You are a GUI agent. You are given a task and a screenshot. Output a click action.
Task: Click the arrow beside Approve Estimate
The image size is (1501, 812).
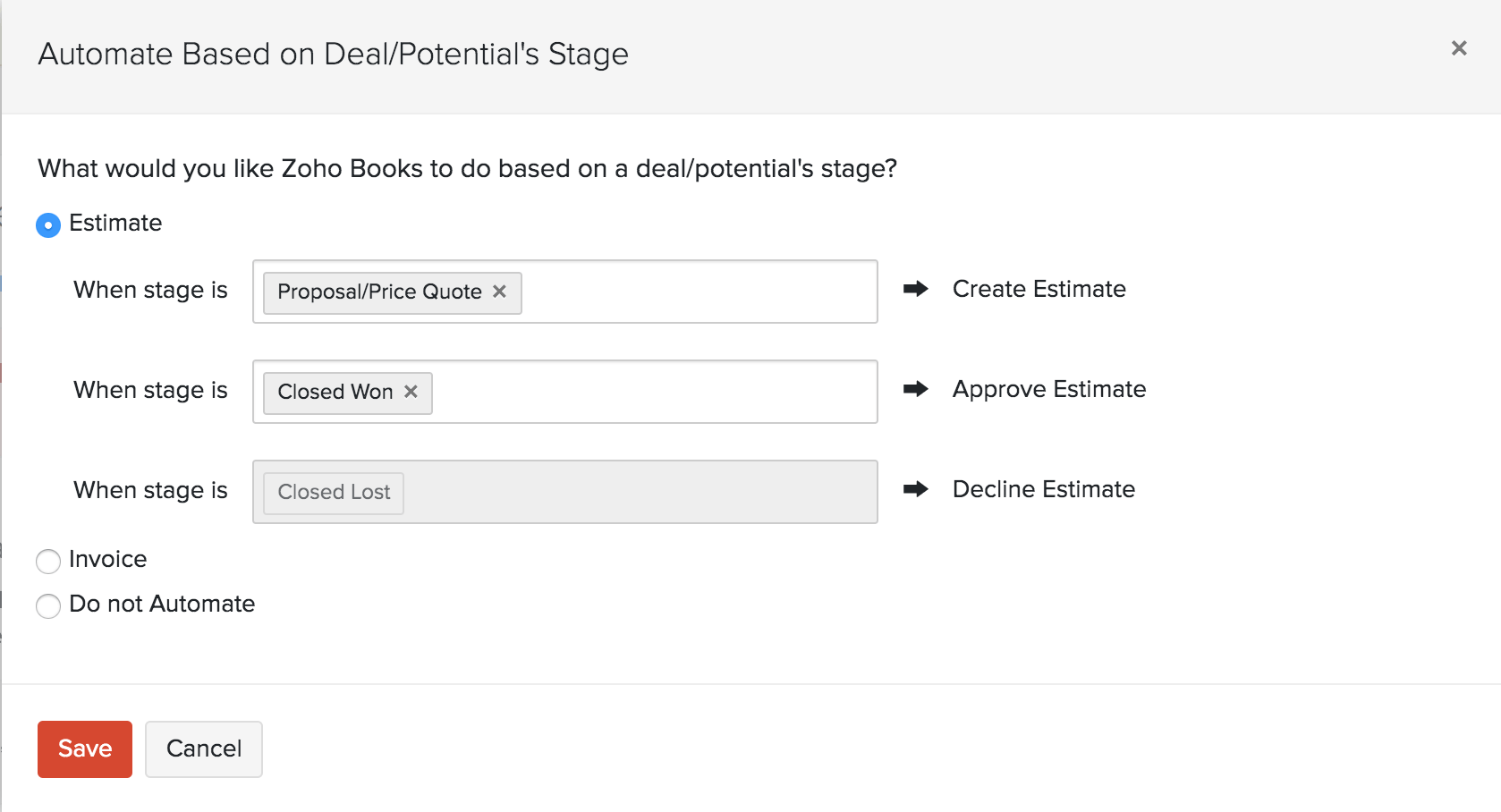point(915,389)
